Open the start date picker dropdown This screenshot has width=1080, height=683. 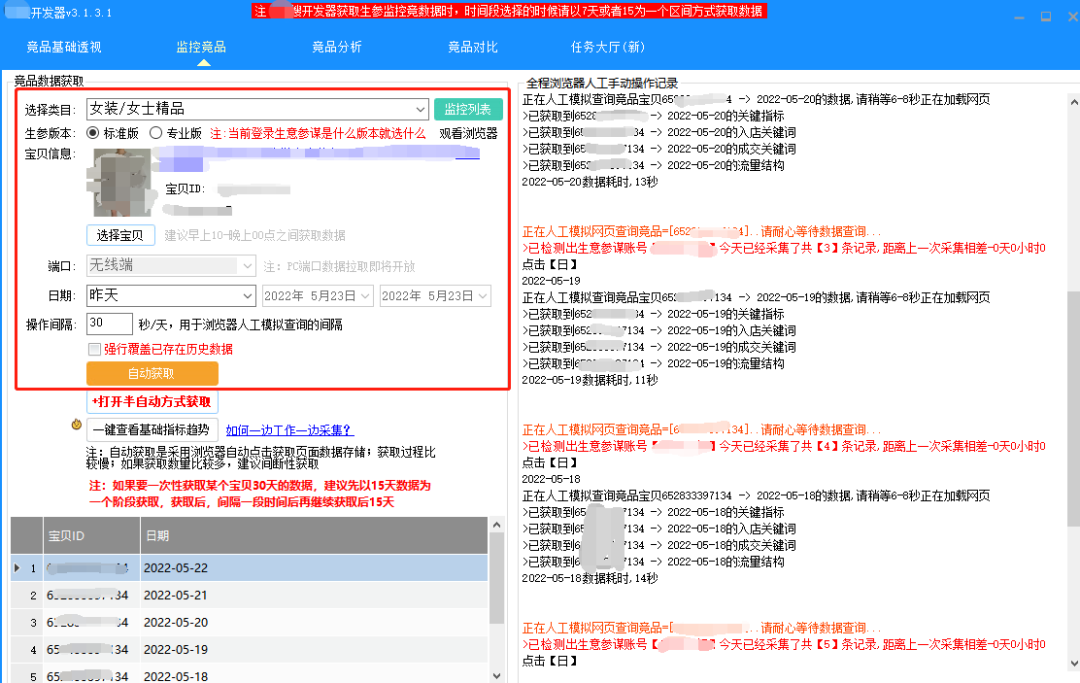(x=364, y=296)
